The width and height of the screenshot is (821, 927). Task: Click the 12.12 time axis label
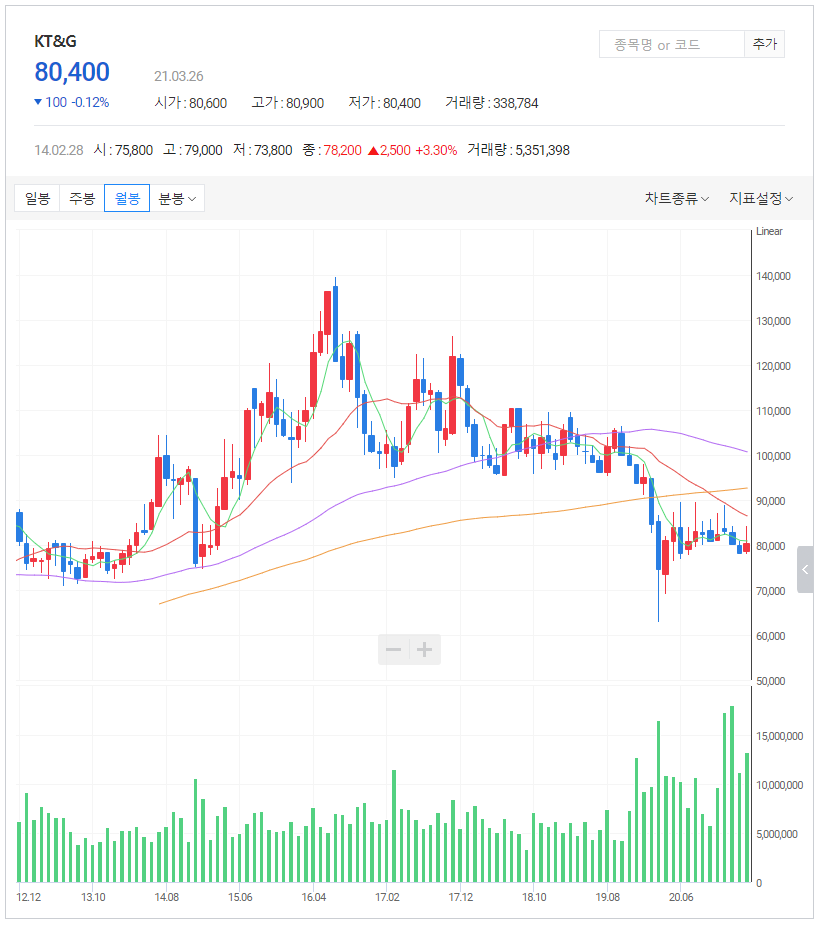[x=28, y=897]
